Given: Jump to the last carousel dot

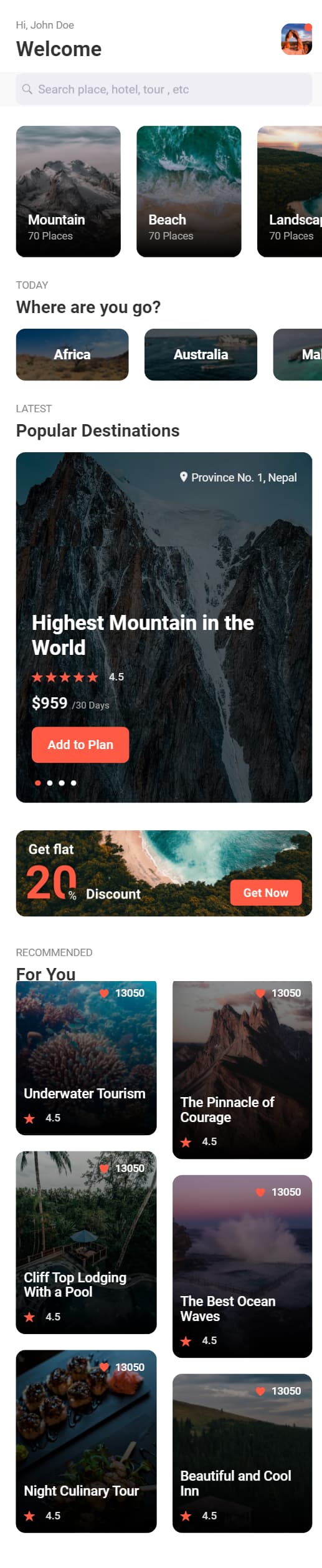Looking at the screenshot, I should point(73,783).
